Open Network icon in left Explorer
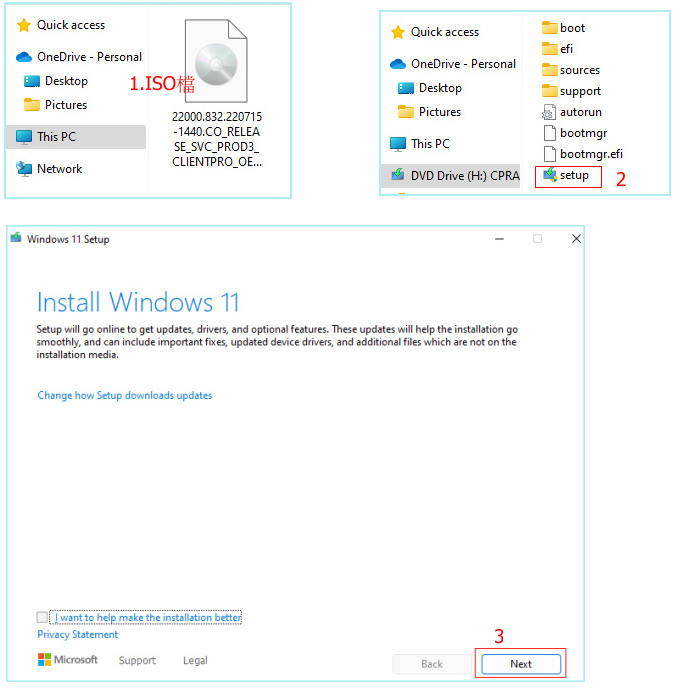676x690 pixels. tap(24, 169)
